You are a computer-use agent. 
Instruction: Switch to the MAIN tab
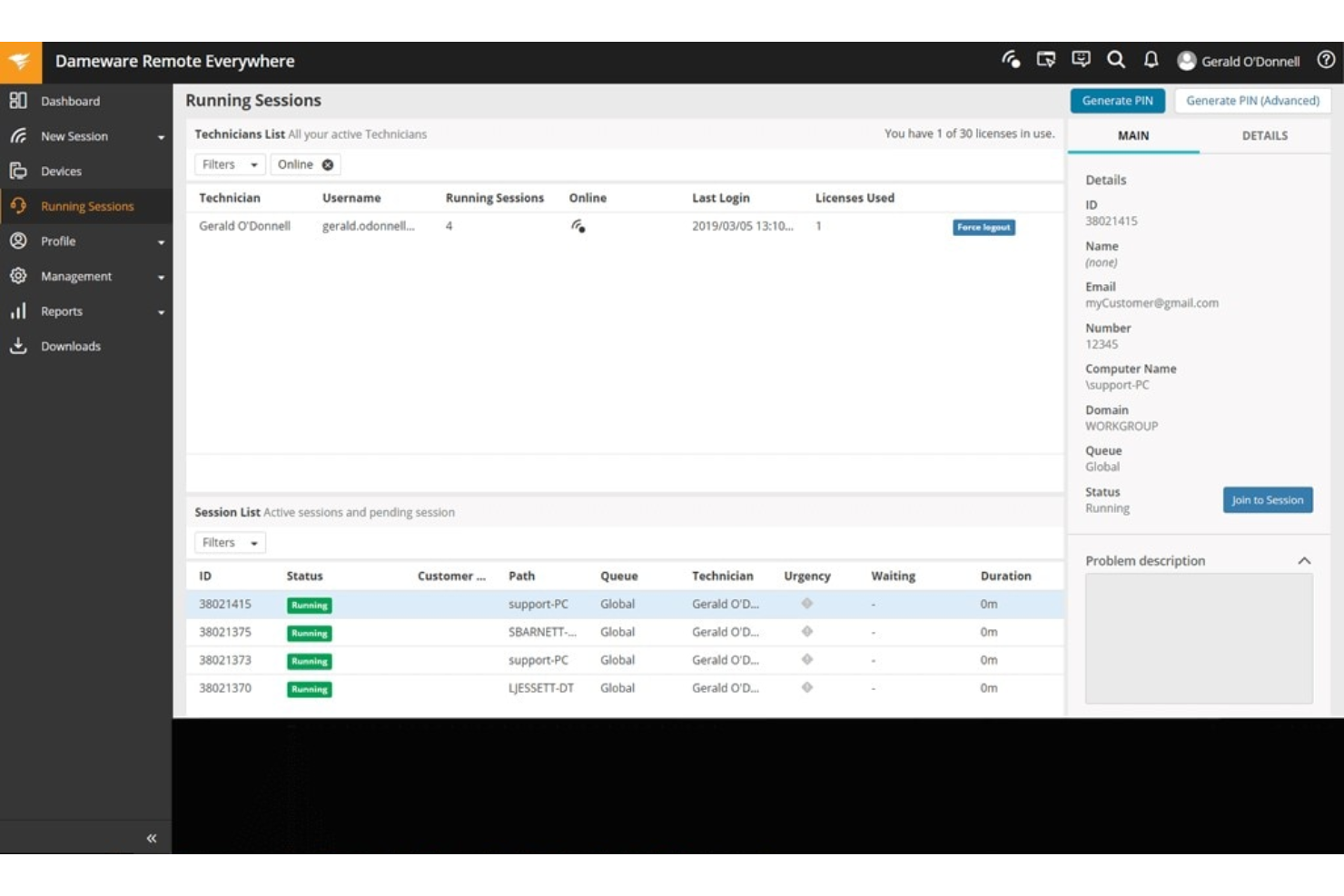(1133, 135)
